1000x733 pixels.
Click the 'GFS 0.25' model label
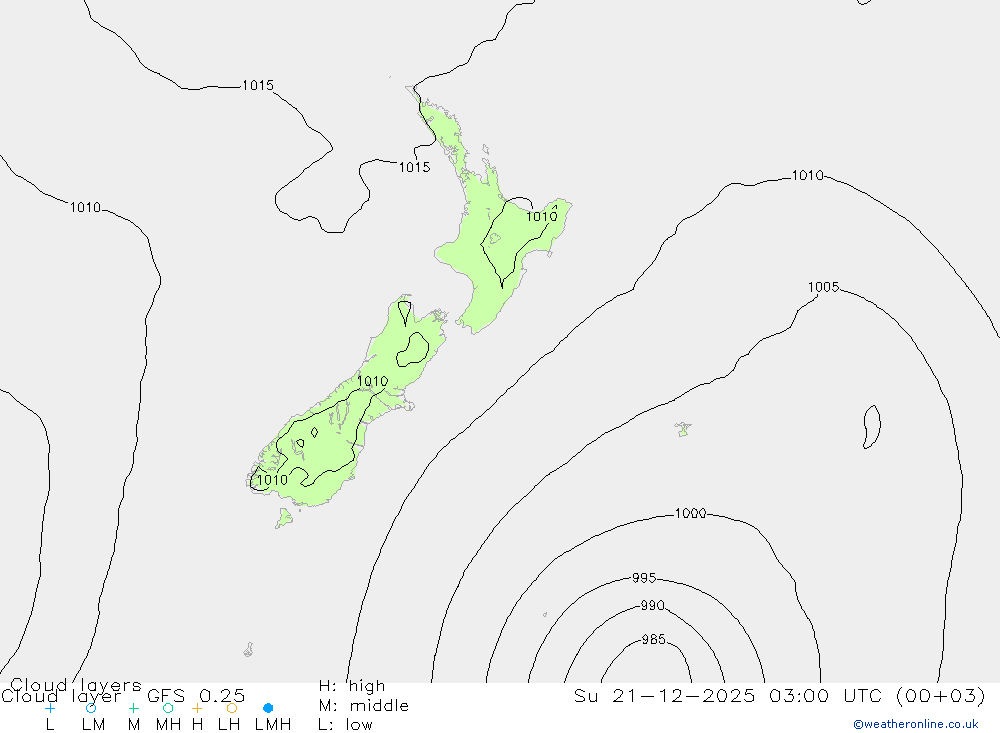pos(196,695)
